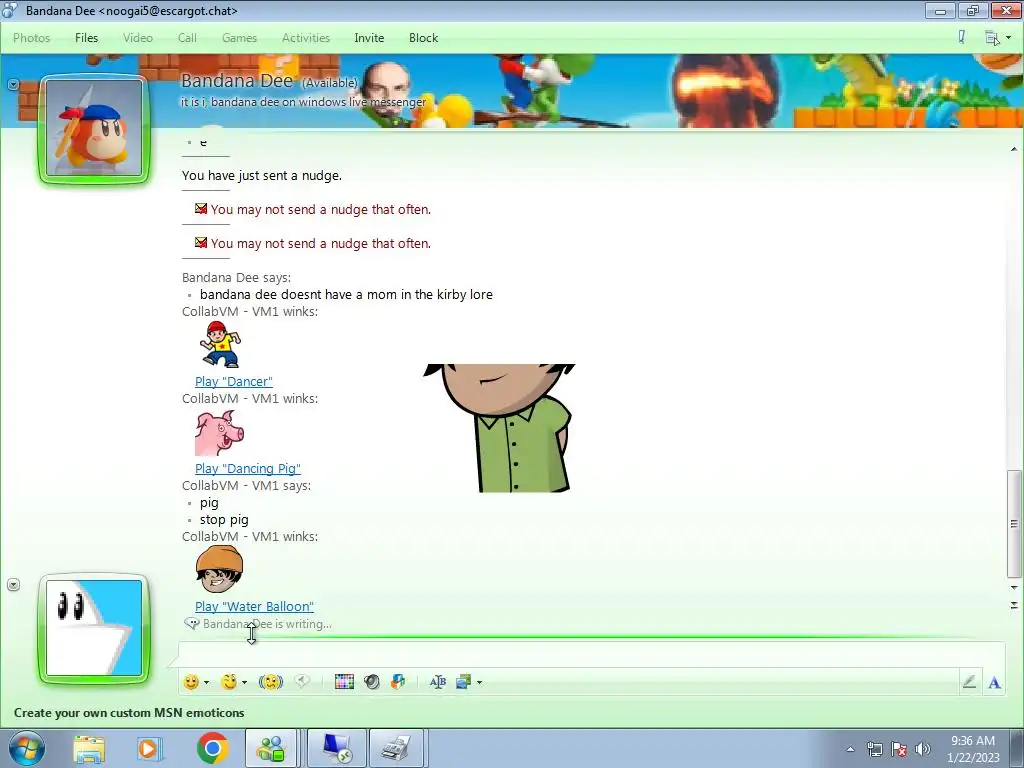This screenshot has width=1024, height=768.
Task: Open Google Chrome from the taskbar
Action: tap(213, 748)
